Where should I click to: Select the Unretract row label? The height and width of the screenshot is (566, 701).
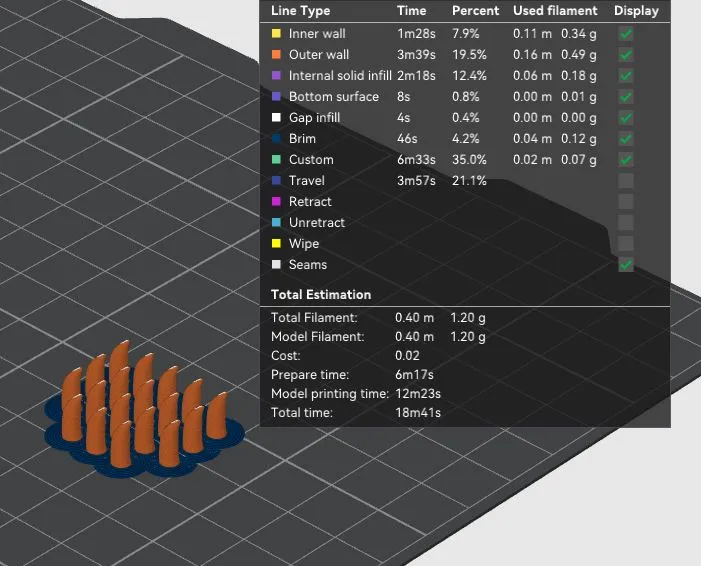317,223
